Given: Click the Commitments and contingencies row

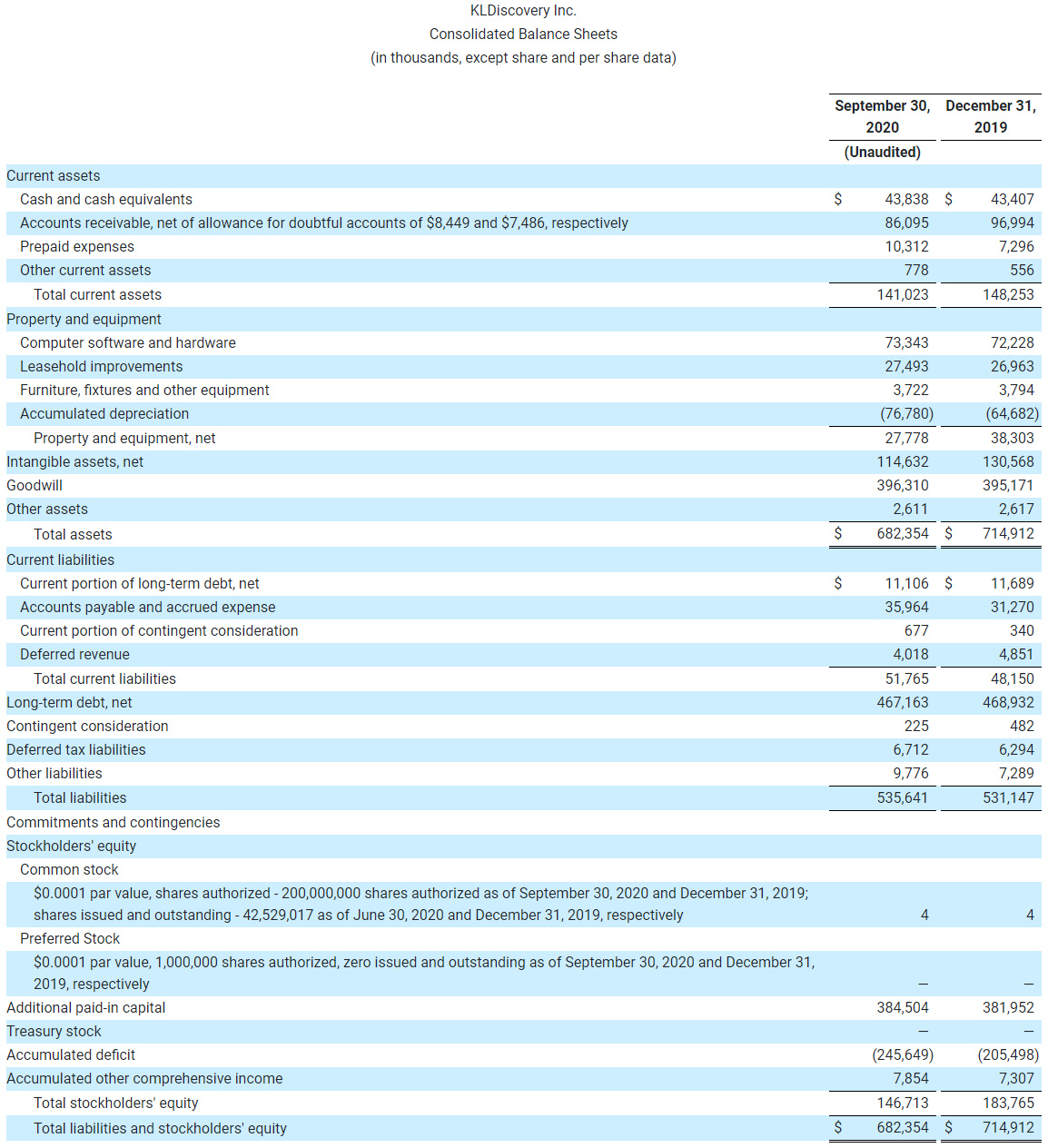Looking at the screenshot, I should point(113,822).
